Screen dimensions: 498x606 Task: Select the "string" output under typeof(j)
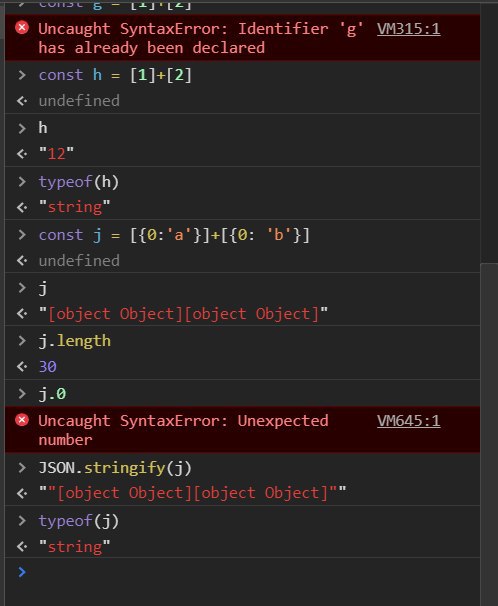(x=75, y=546)
